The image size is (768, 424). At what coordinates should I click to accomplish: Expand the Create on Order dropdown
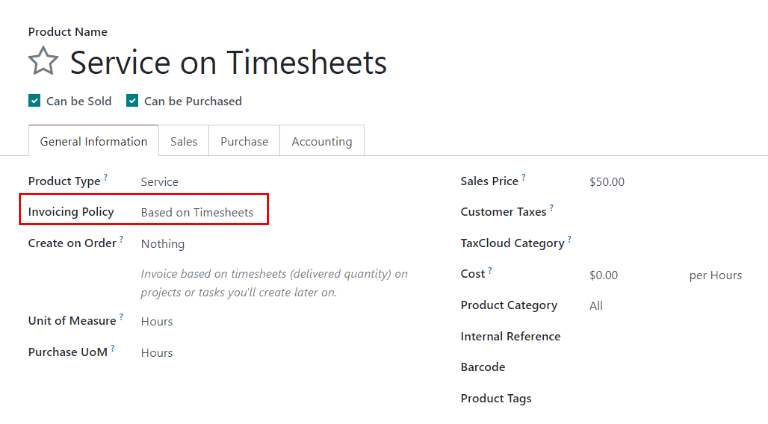click(163, 244)
